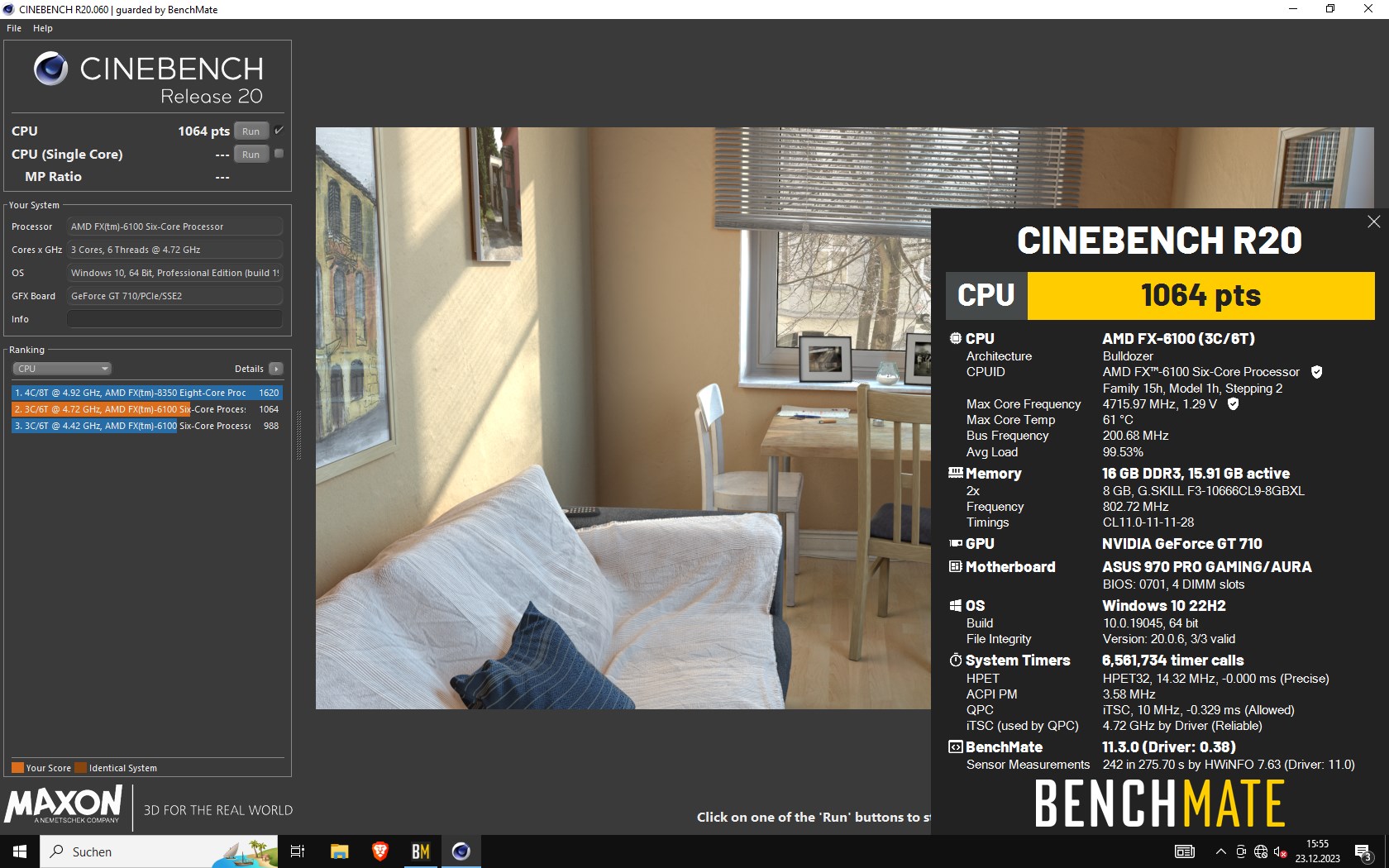Click the OS Windows icon in BenchMate panel
Screen dimensions: 1389x868
click(955, 605)
